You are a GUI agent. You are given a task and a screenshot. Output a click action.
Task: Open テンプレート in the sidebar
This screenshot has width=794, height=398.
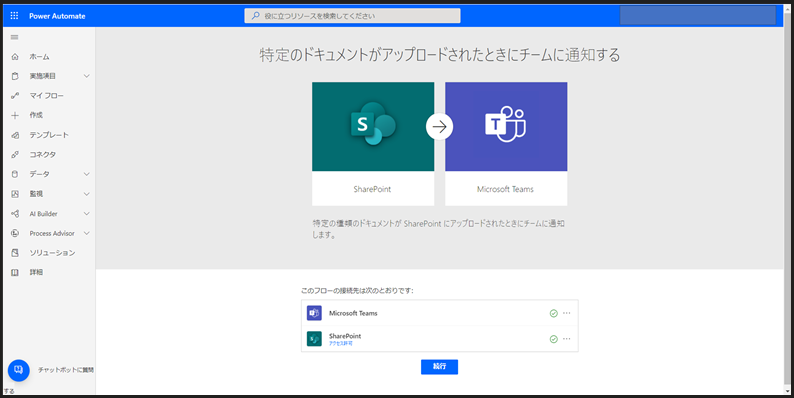(x=49, y=135)
